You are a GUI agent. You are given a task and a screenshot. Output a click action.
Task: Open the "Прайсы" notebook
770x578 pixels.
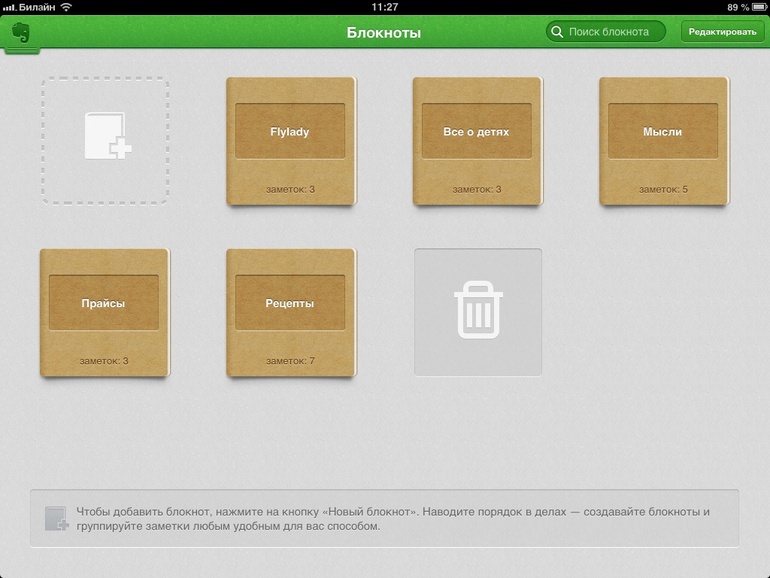click(x=104, y=303)
